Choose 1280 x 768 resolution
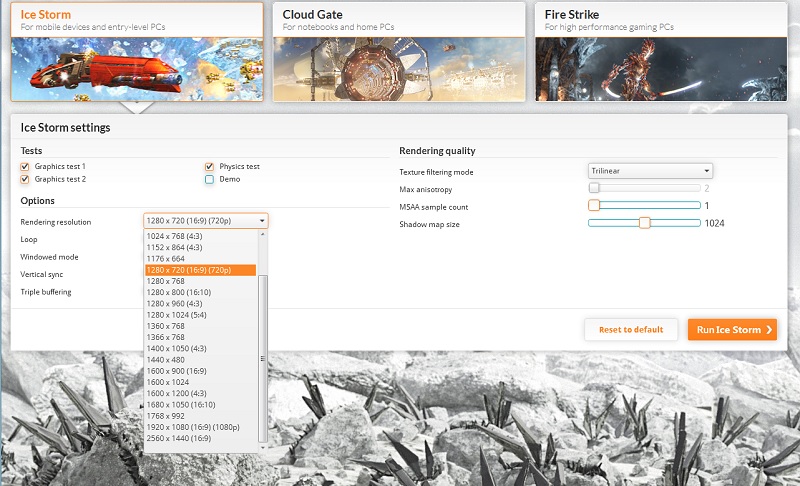800x486 pixels. pyautogui.click(x=201, y=281)
